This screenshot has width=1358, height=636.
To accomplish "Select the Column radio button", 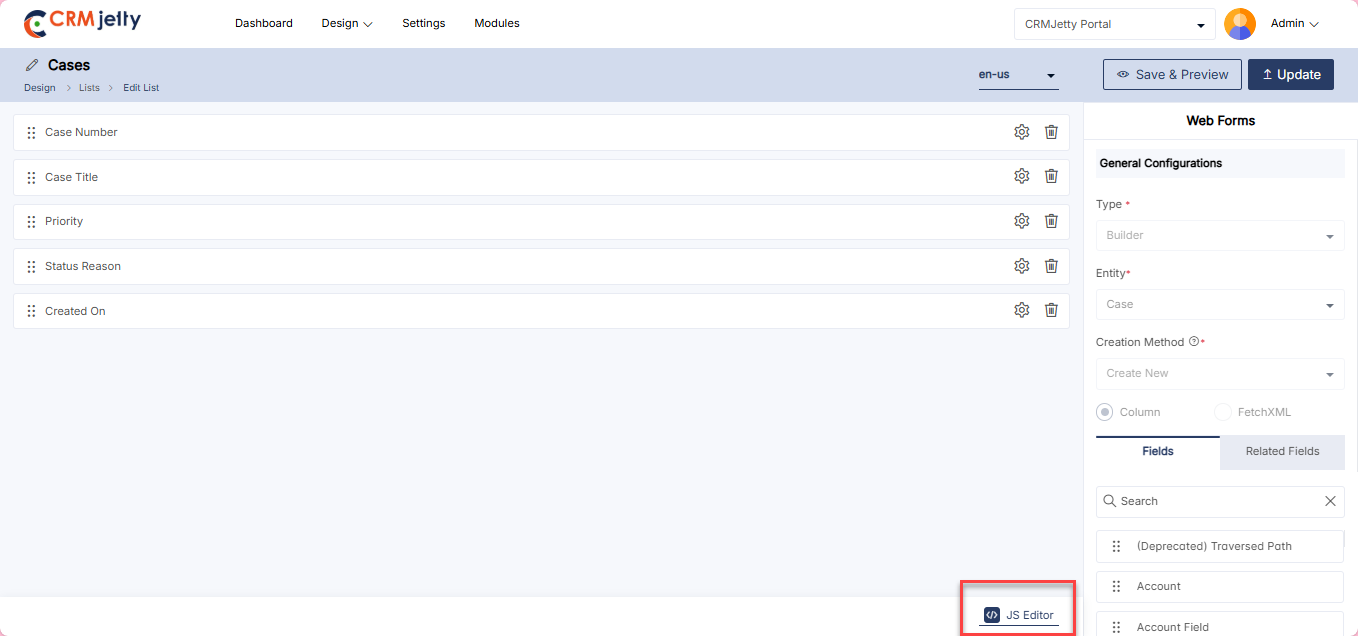I will (x=1105, y=412).
